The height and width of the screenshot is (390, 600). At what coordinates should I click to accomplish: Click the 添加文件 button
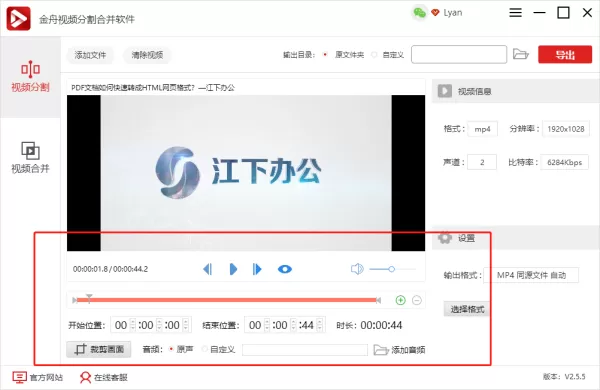[90, 55]
